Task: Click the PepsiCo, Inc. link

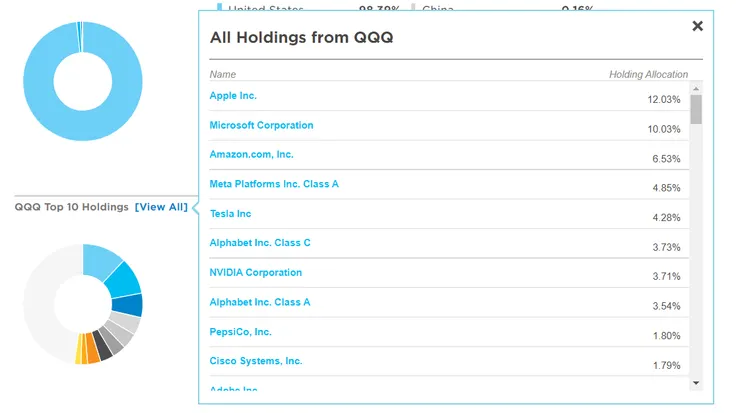Action: pyautogui.click(x=240, y=332)
